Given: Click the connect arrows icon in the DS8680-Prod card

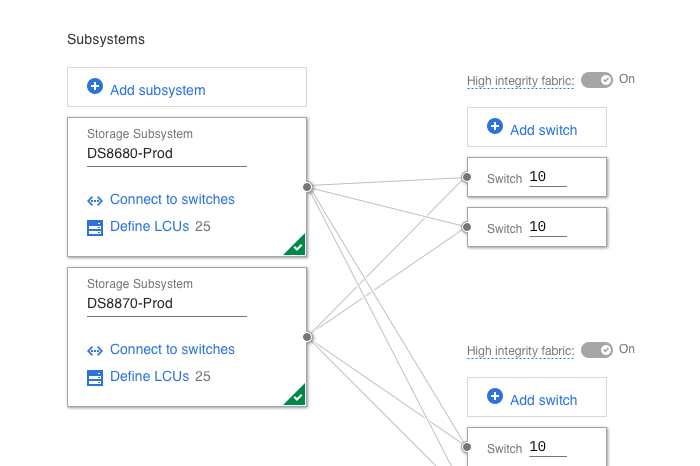Looking at the screenshot, I should pos(95,200).
